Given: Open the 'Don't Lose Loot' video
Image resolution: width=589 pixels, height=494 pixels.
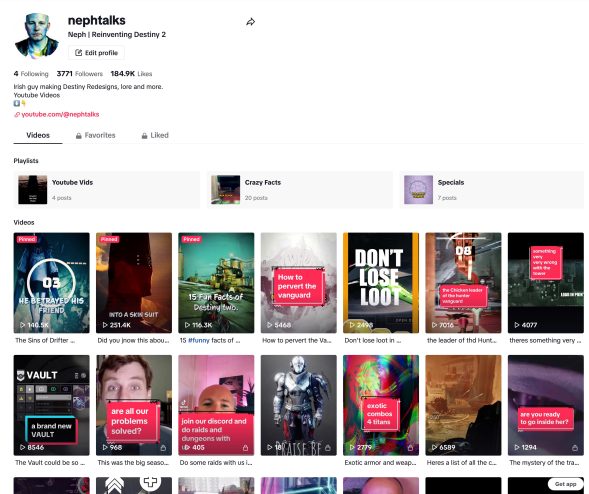Looking at the screenshot, I should point(381,283).
